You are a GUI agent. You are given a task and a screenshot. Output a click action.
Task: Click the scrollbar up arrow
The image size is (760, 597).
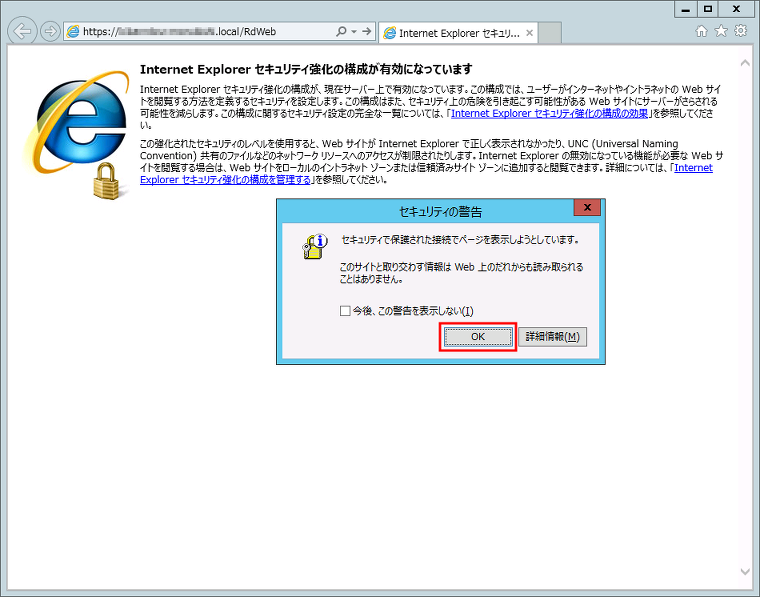pos(745,63)
